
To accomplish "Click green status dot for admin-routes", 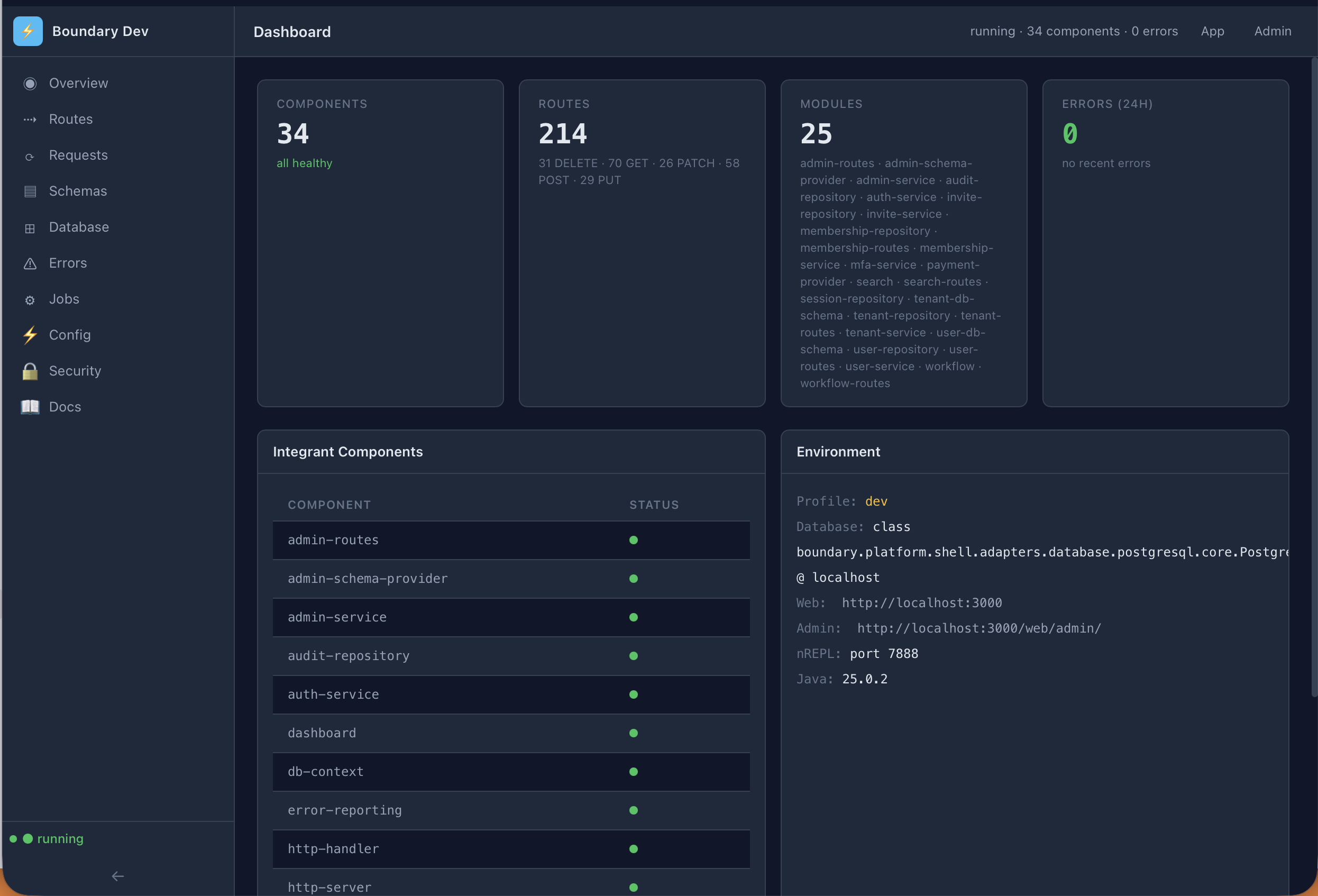I will (634, 541).
